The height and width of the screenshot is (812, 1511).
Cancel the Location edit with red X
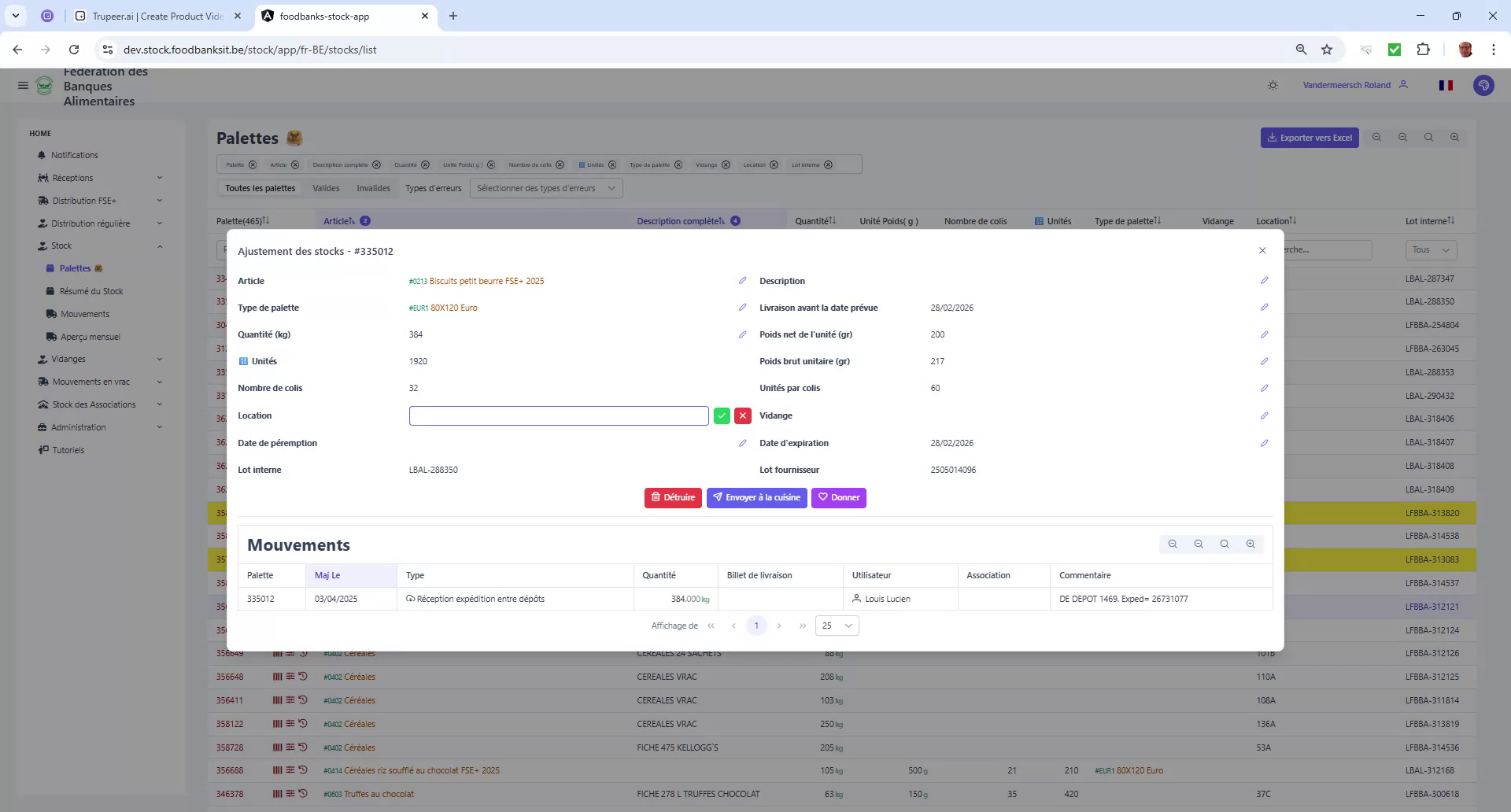click(743, 415)
